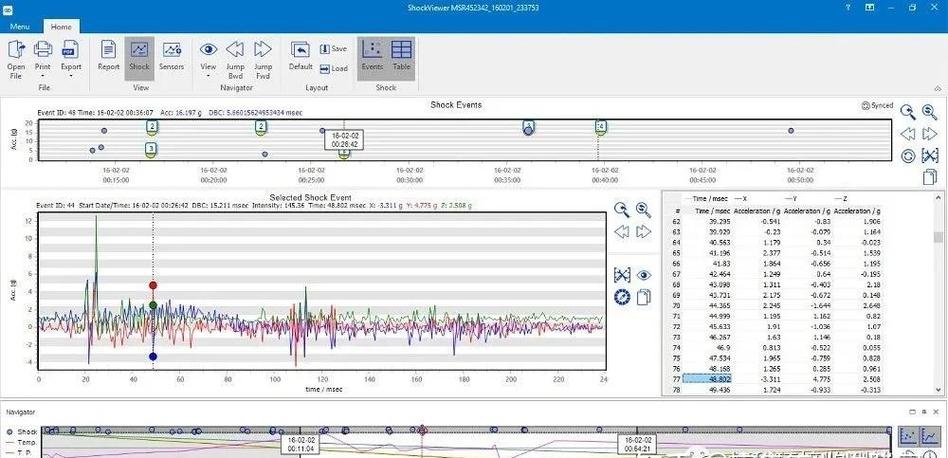The image size is (948, 458).
Task: Toggle Z series legend in table header
Action: [x=840, y=198]
